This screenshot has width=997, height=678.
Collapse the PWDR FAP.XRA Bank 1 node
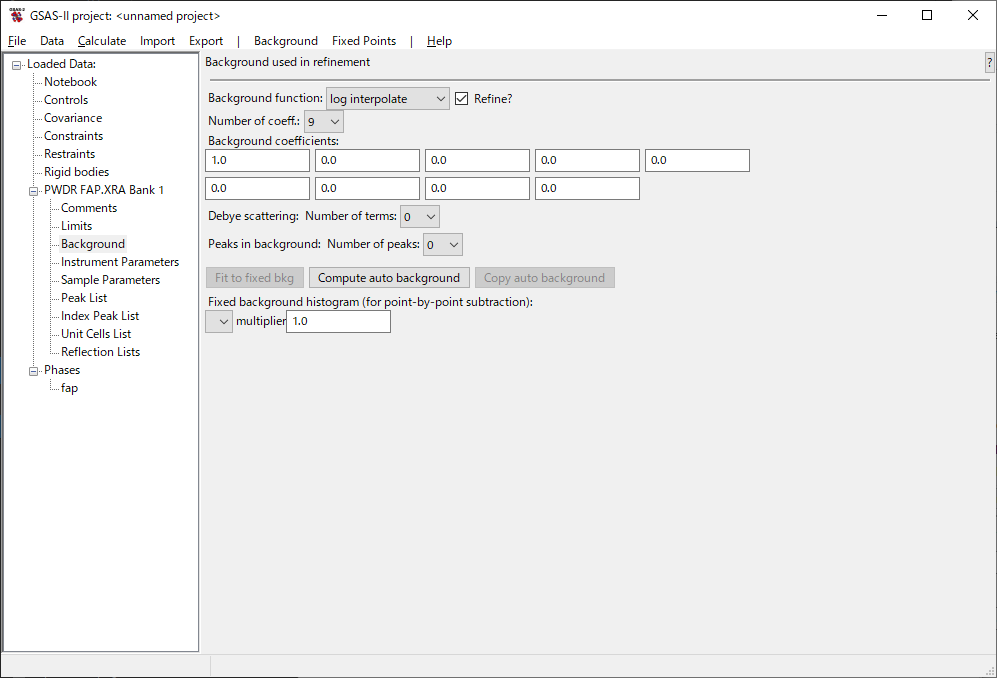34,190
